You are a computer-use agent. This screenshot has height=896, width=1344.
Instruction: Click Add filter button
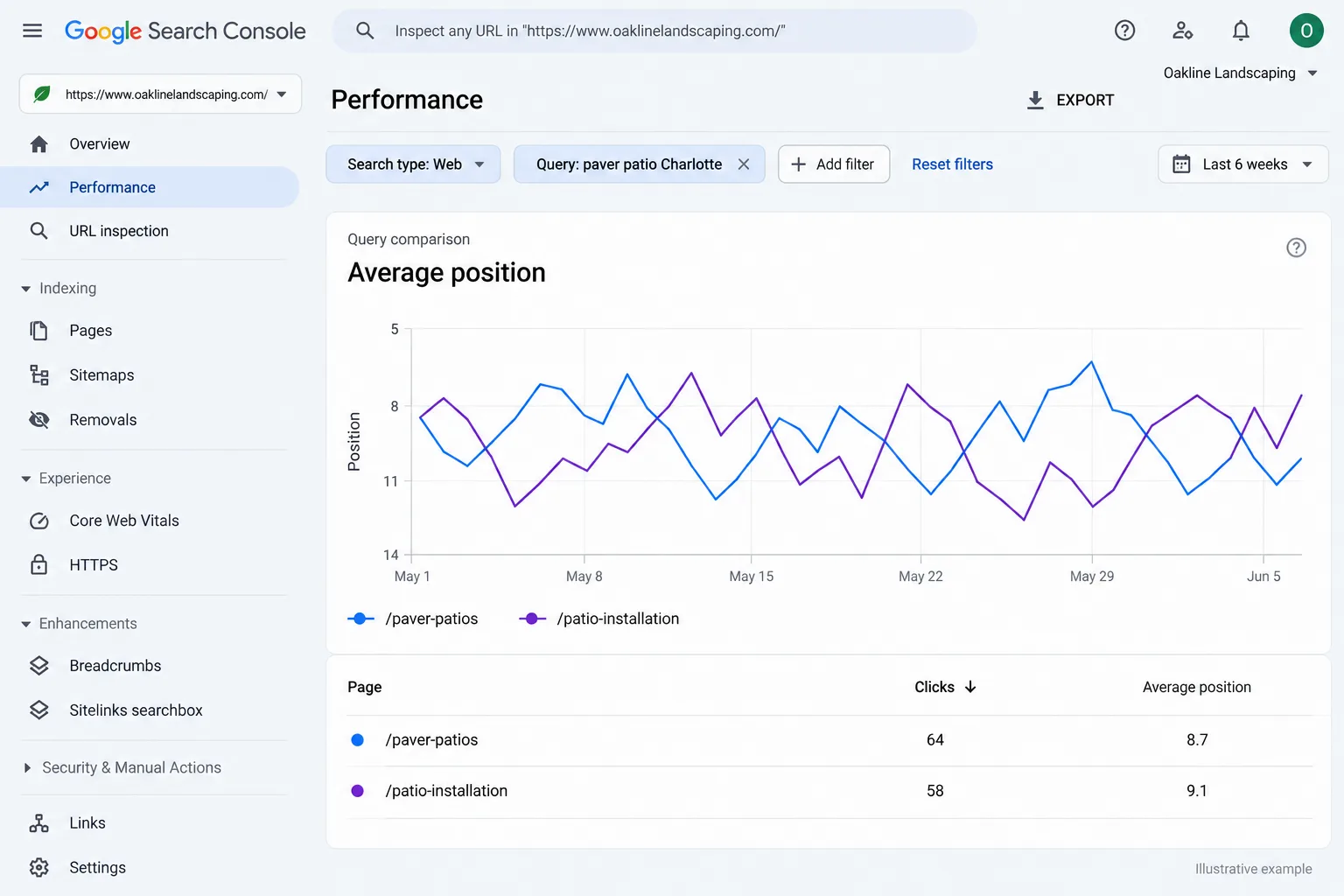[x=834, y=164]
